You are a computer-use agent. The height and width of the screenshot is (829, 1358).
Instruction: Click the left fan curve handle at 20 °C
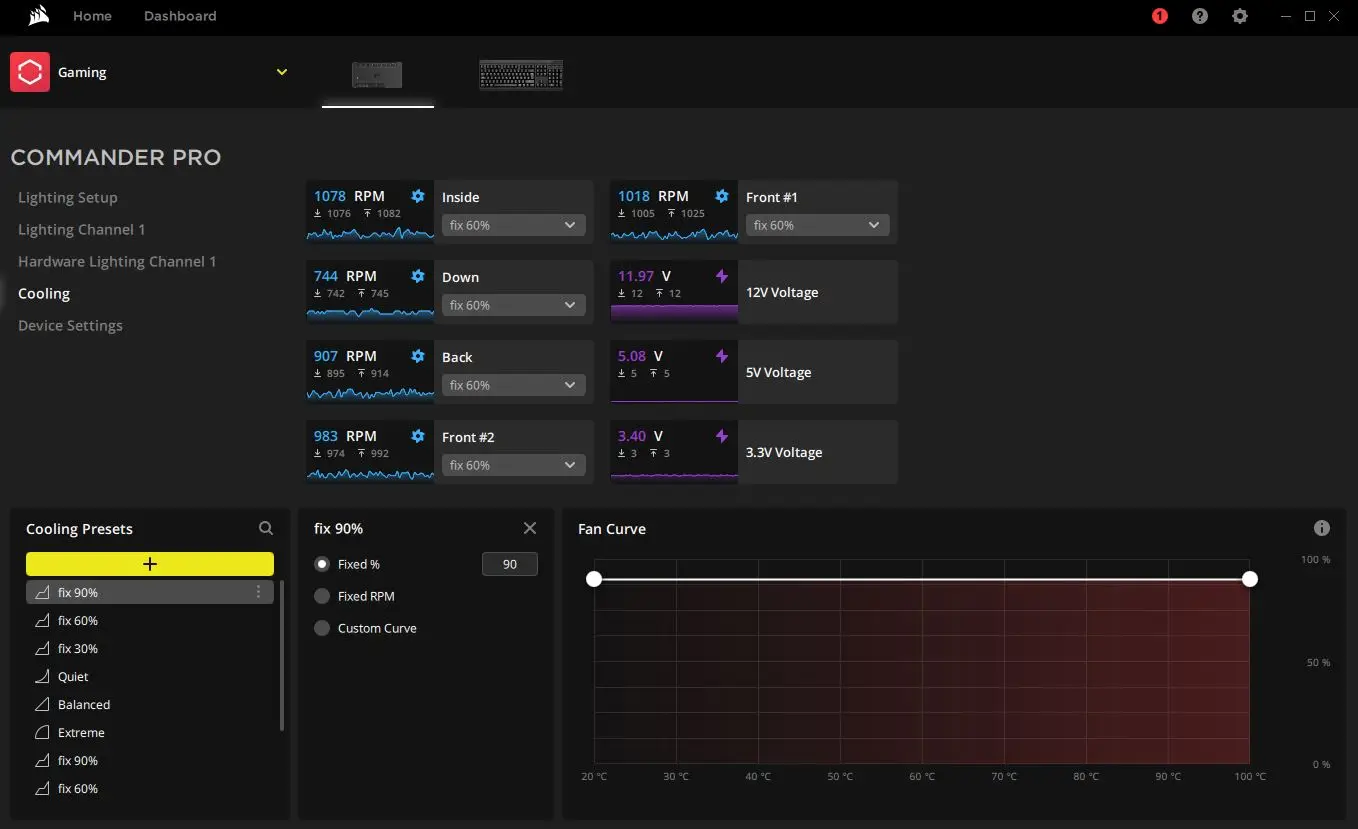click(594, 579)
